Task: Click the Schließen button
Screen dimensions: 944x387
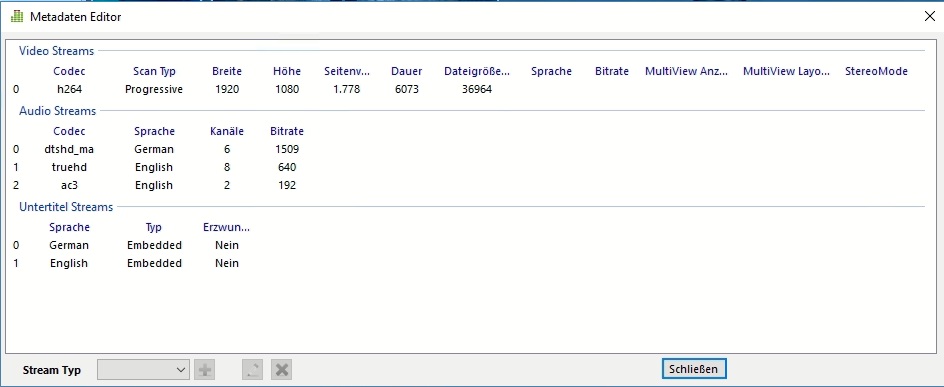Action: 694,368
